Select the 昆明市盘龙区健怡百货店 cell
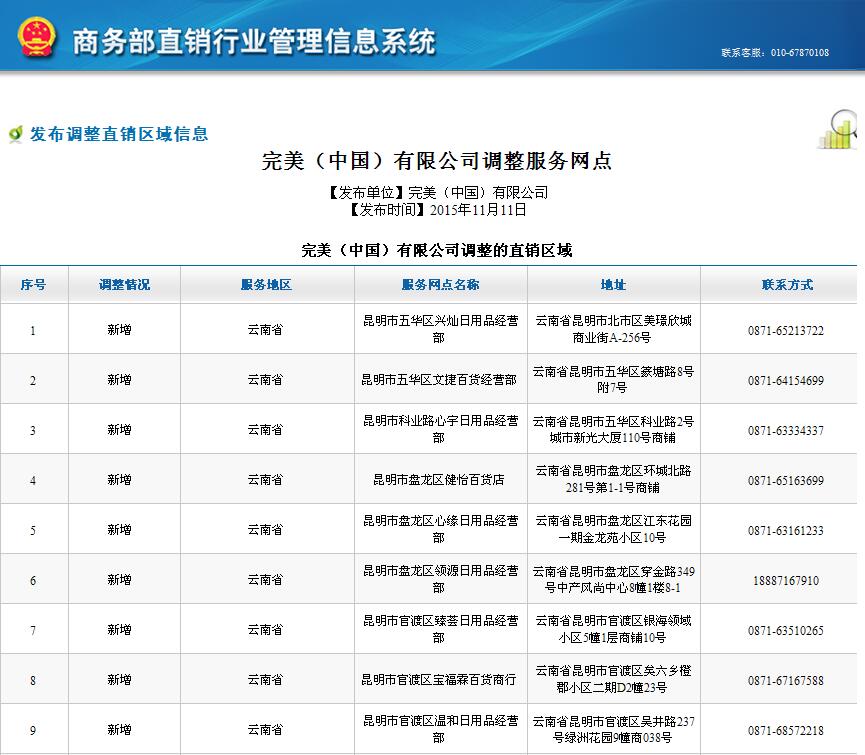865x755 pixels. click(x=439, y=480)
